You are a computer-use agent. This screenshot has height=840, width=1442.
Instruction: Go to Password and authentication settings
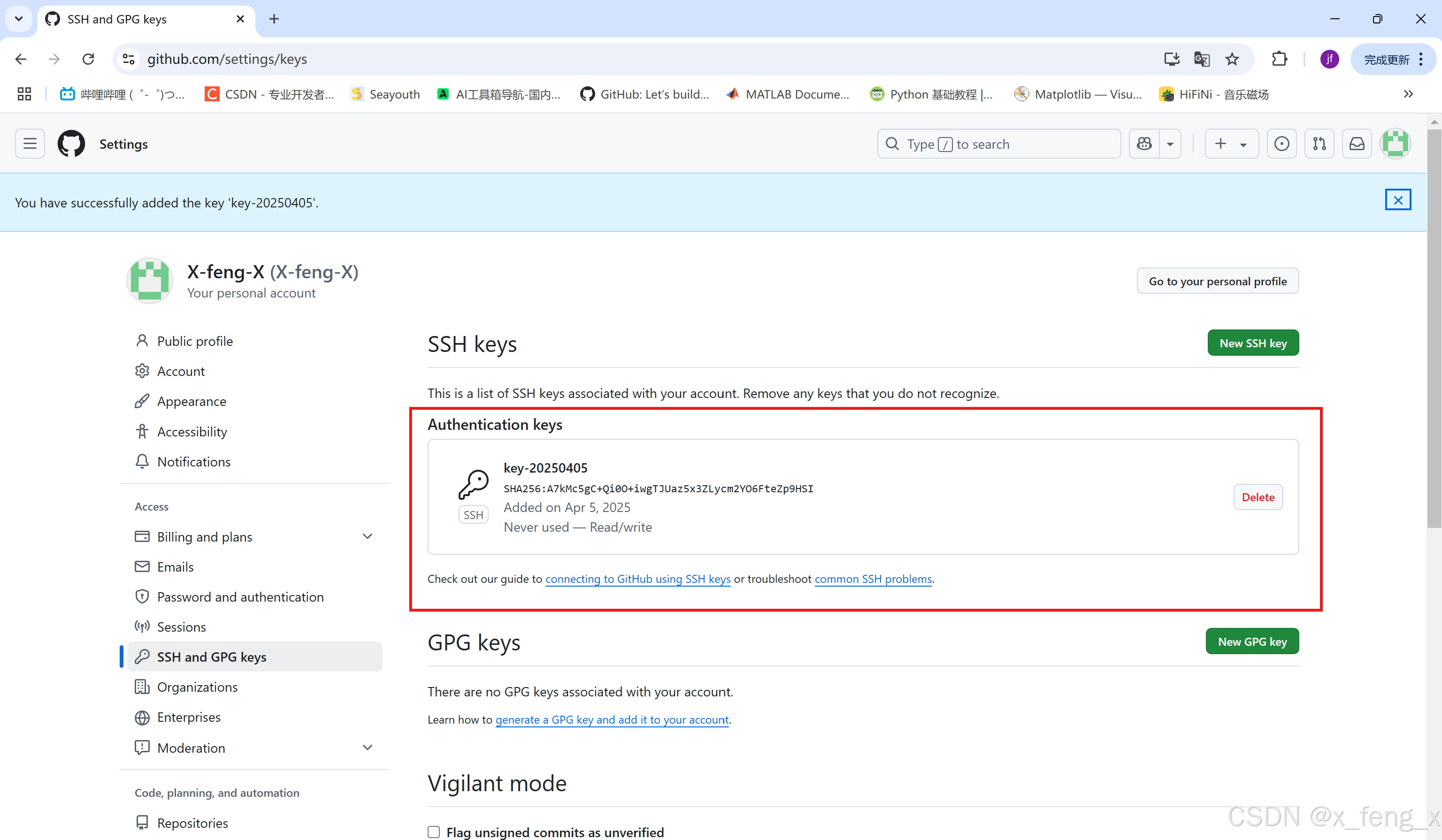click(x=240, y=597)
